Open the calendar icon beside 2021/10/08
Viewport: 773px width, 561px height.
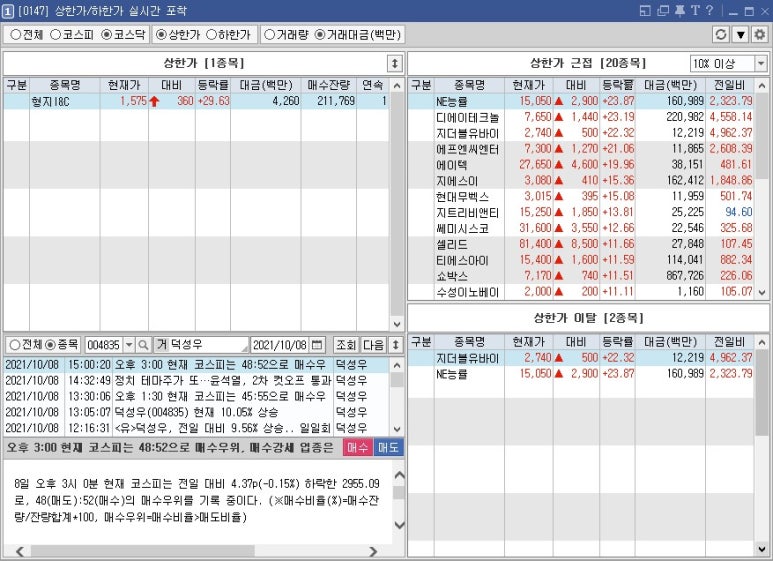click(x=317, y=345)
